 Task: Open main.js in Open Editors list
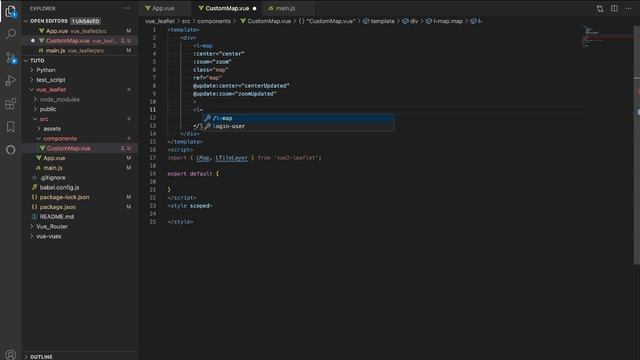pyautogui.click(x=80, y=51)
